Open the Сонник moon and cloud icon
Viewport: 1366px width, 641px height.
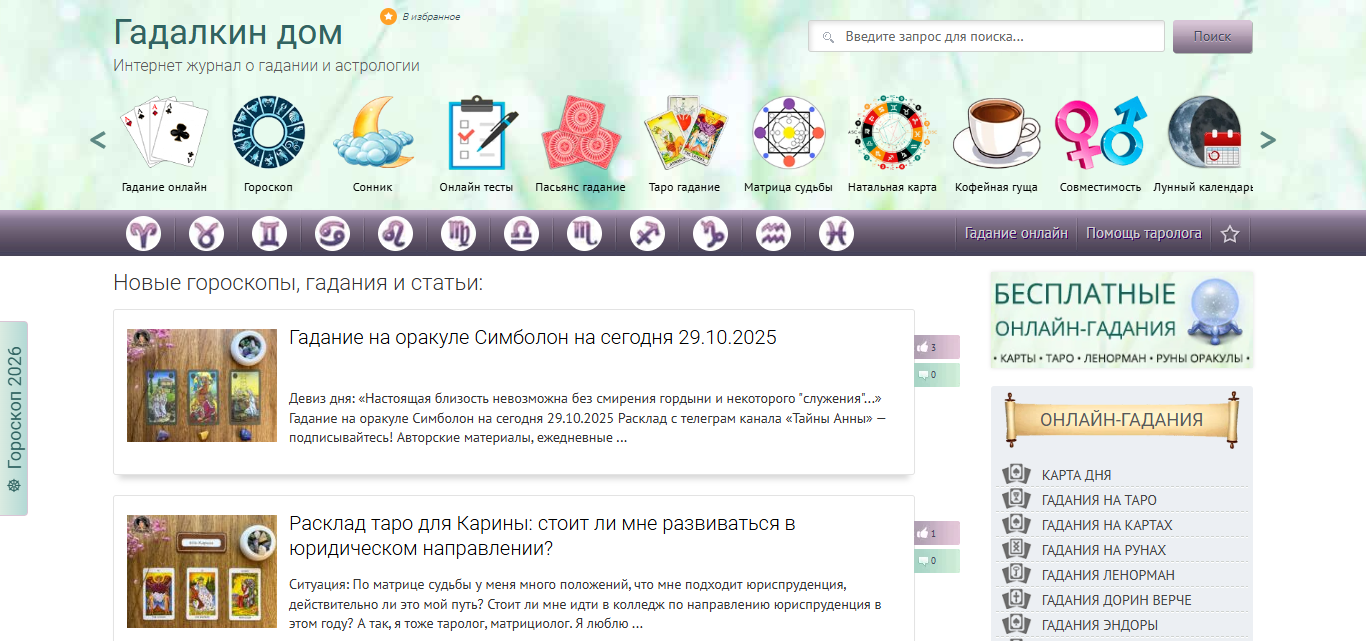click(373, 132)
